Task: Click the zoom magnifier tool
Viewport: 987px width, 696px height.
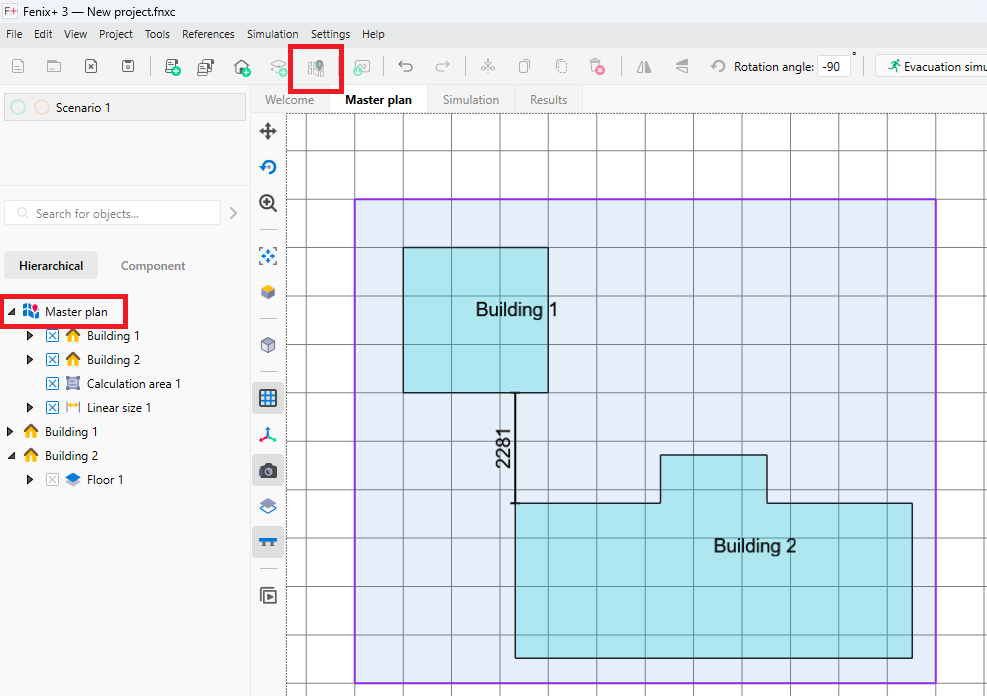Action: pos(268,203)
